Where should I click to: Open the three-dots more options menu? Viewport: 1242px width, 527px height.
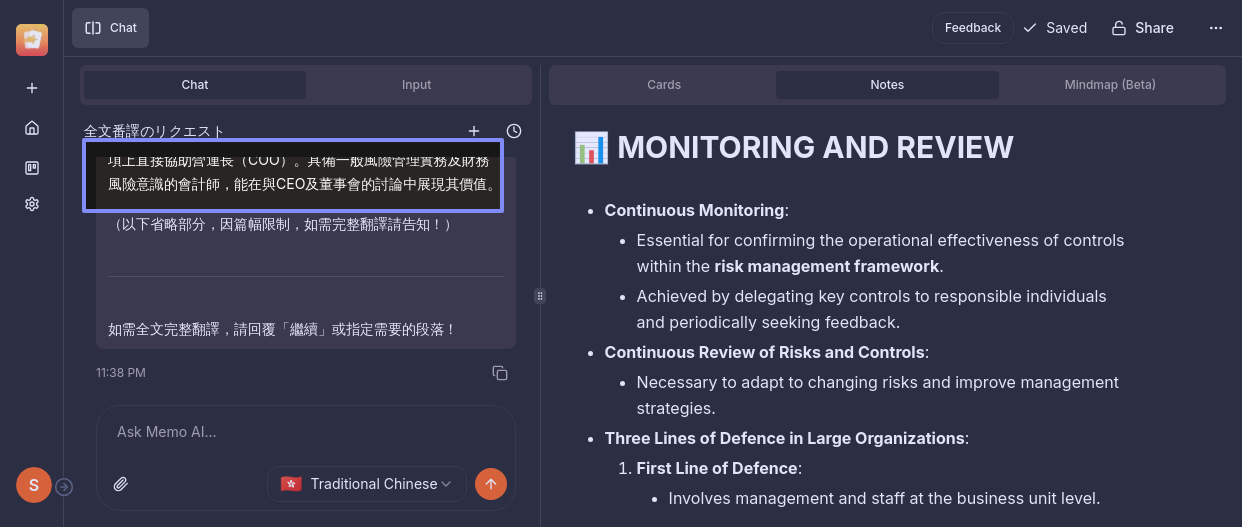click(x=1215, y=28)
